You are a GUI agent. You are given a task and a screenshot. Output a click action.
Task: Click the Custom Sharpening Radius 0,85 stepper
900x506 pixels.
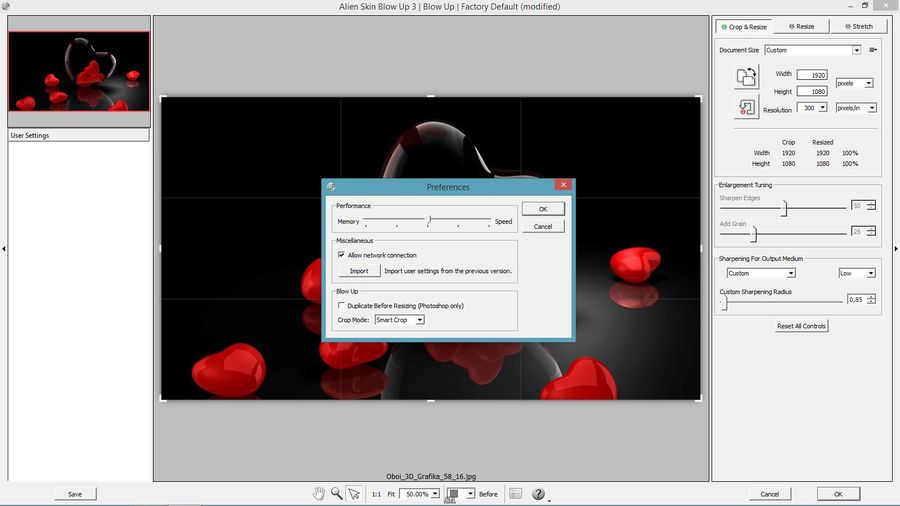pyautogui.click(x=871, y=299)
